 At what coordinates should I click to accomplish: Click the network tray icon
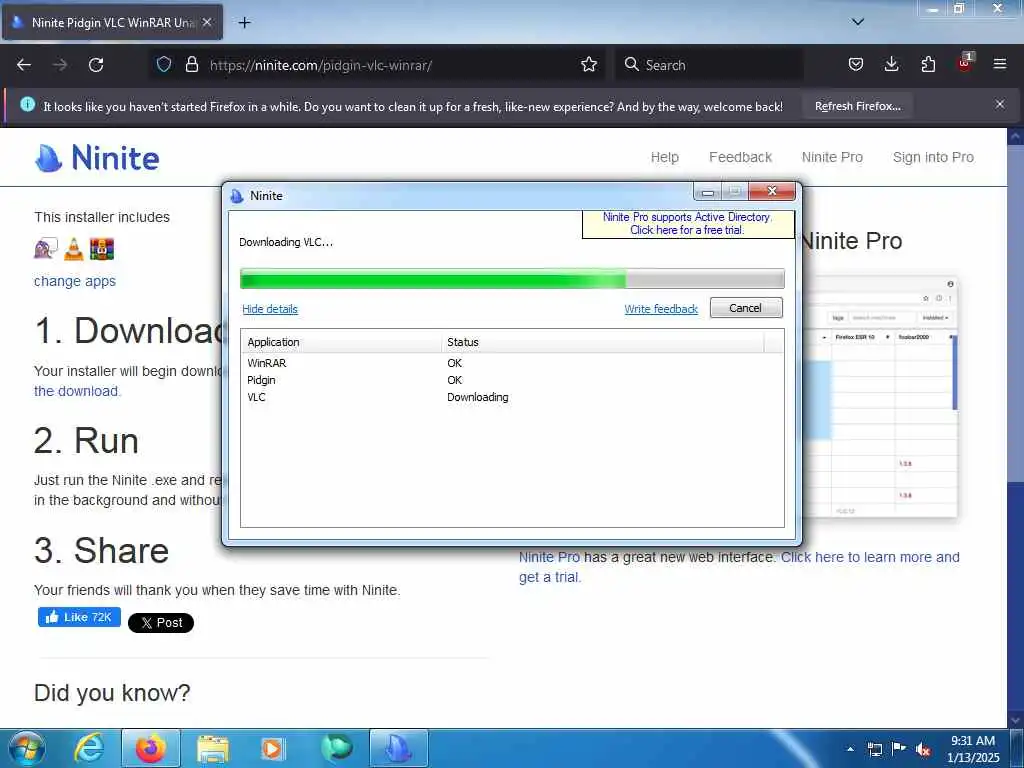coord(874,749)
